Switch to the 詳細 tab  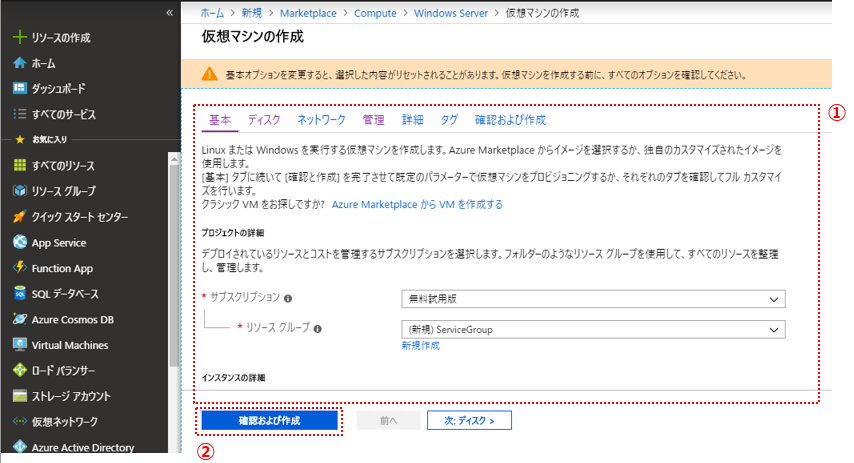(x=412, y=120)
